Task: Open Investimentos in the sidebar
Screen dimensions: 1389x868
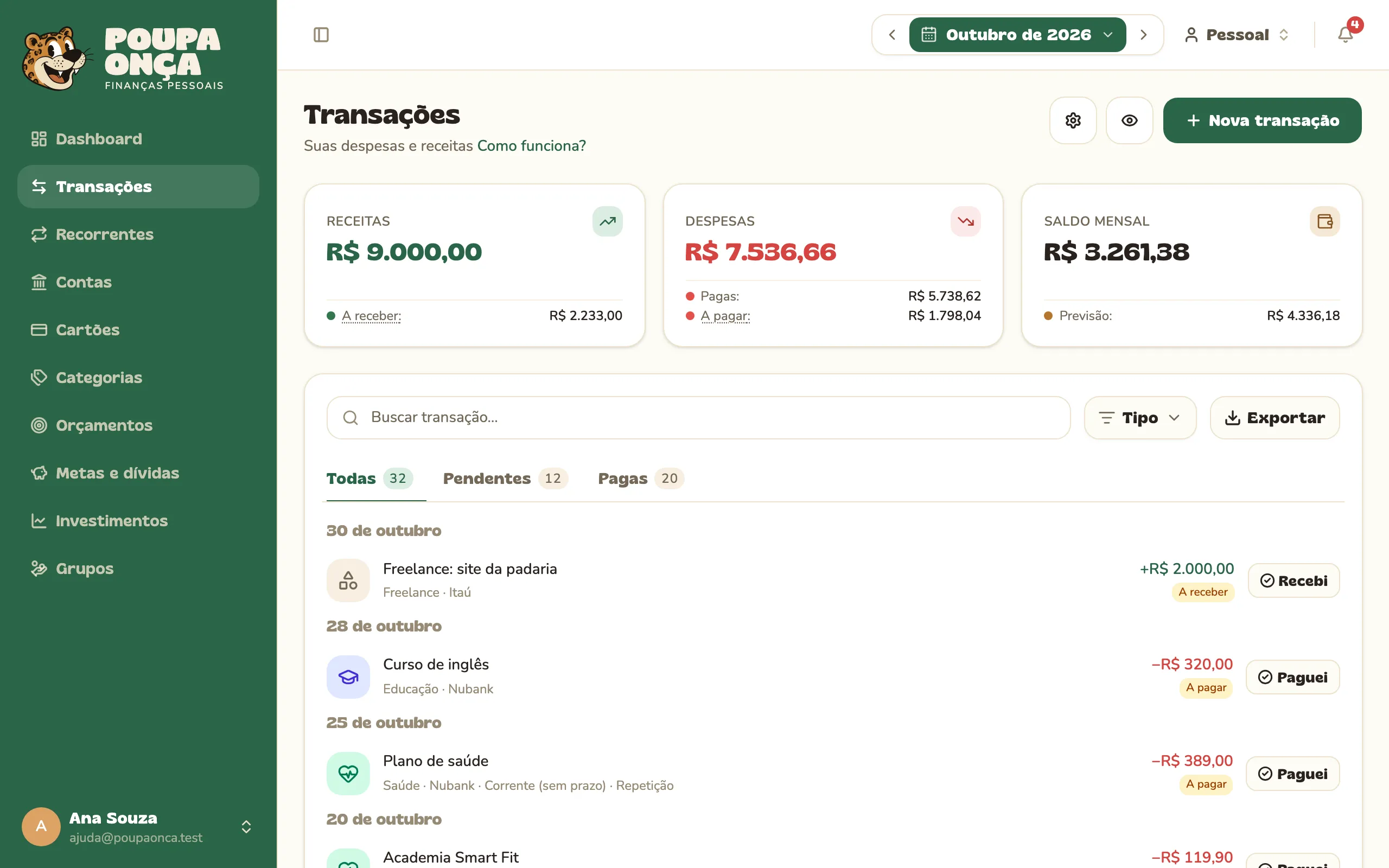Action: pos(138,521)
